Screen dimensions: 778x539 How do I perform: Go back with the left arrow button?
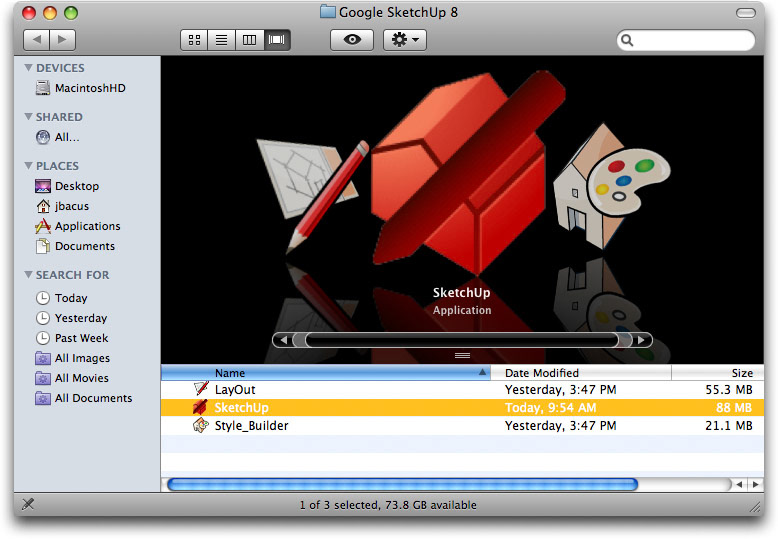click(37, 40)
